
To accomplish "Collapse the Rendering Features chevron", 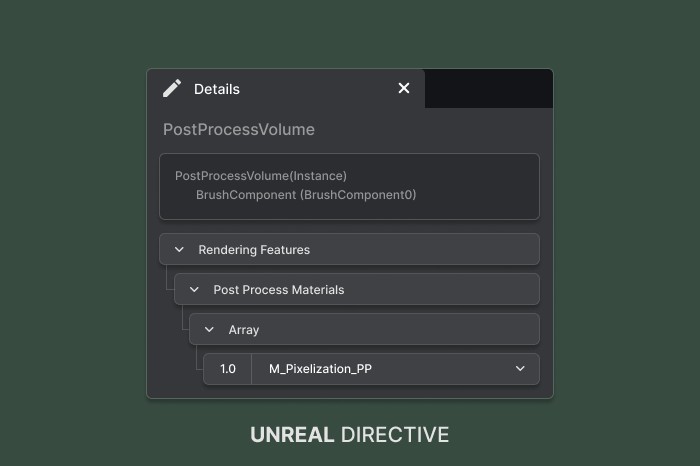I will coord(179,250).
